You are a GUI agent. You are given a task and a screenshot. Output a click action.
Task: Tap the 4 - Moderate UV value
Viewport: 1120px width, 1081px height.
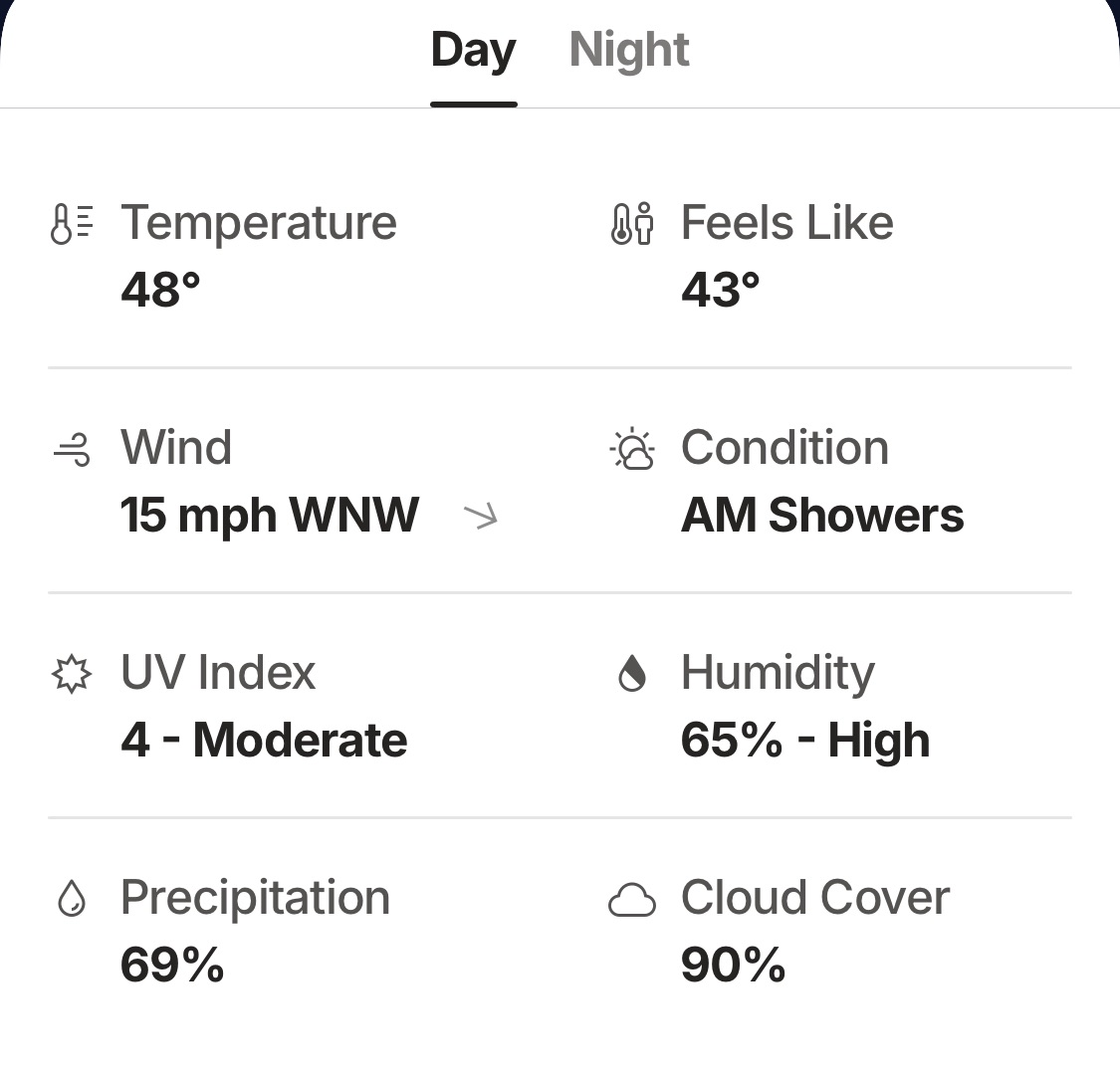pos(264,741)
